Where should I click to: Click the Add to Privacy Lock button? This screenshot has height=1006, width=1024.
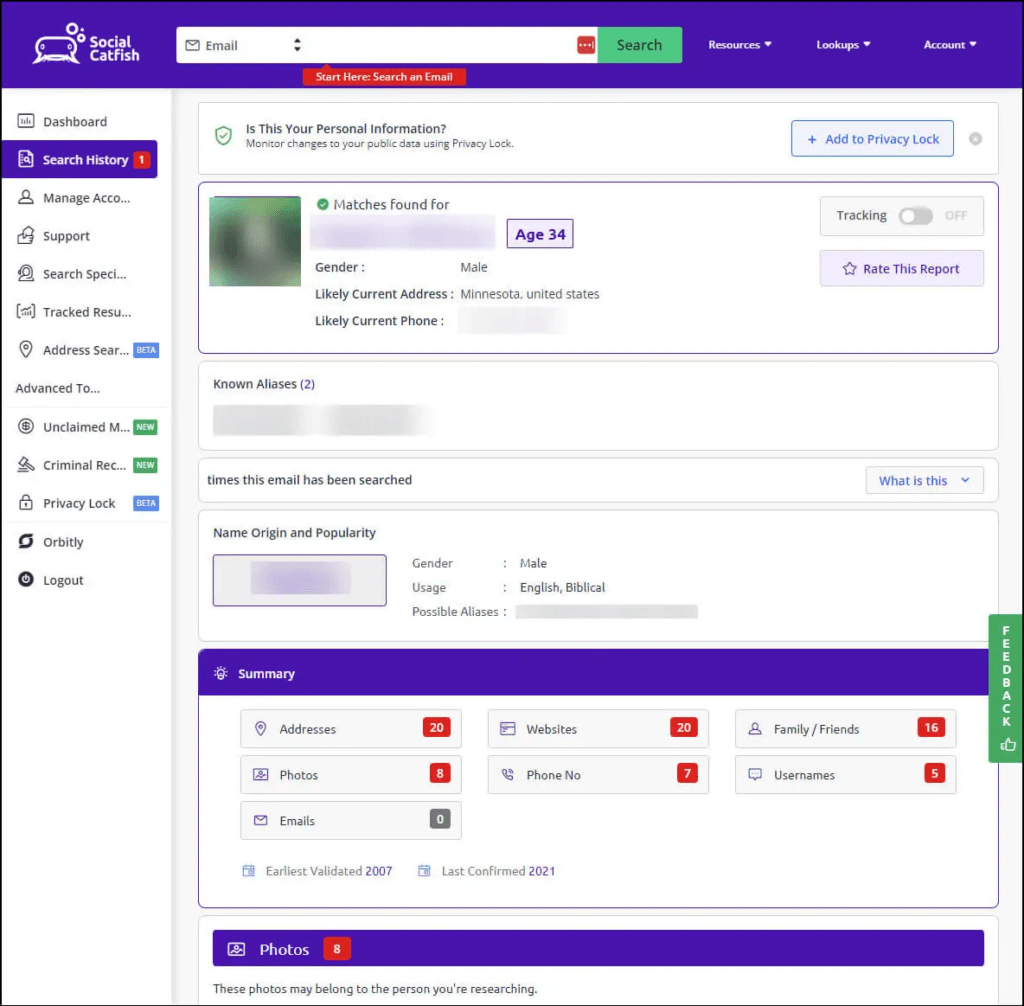(872, 138)
